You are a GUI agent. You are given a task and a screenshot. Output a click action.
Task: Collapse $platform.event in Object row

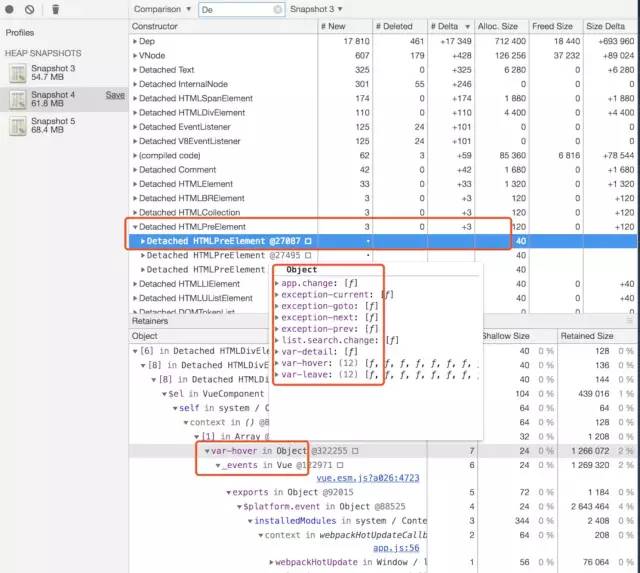point(239,506)
